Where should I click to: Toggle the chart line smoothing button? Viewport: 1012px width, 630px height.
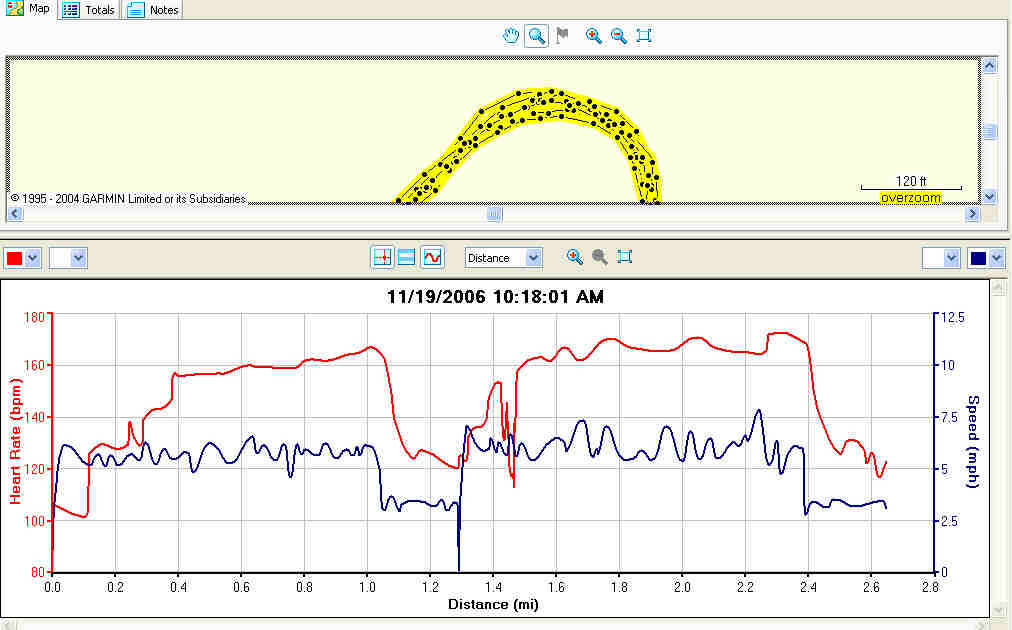[x=432, y=257]
